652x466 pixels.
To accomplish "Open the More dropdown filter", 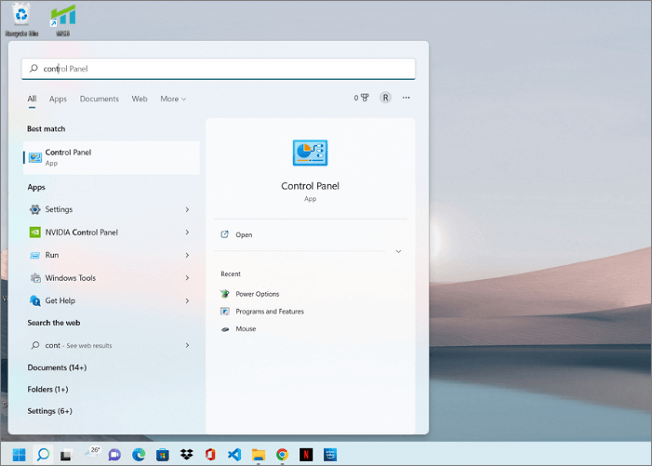I will coord(173,99).
